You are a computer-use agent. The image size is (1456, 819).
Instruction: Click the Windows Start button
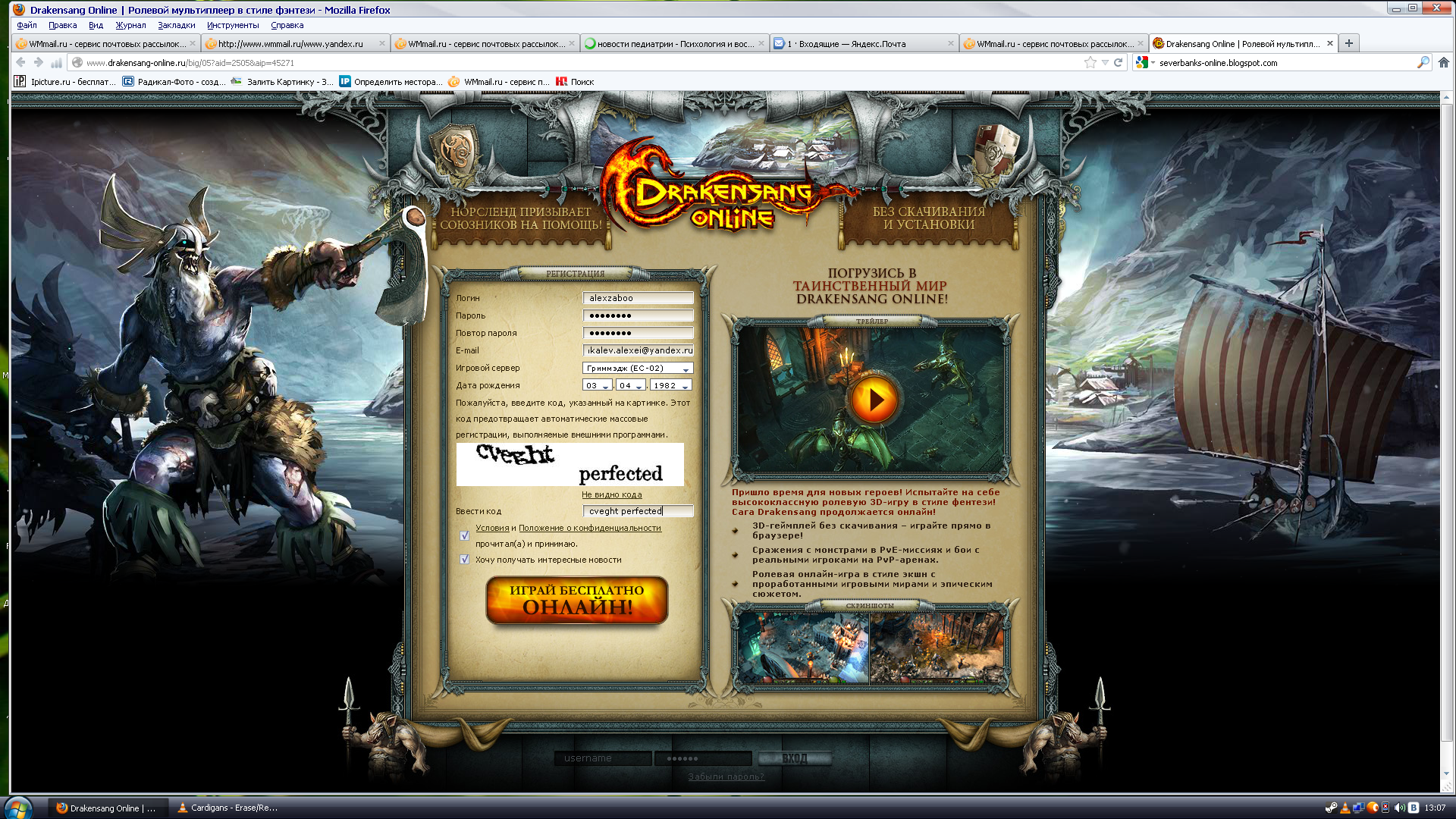[17, 808]
